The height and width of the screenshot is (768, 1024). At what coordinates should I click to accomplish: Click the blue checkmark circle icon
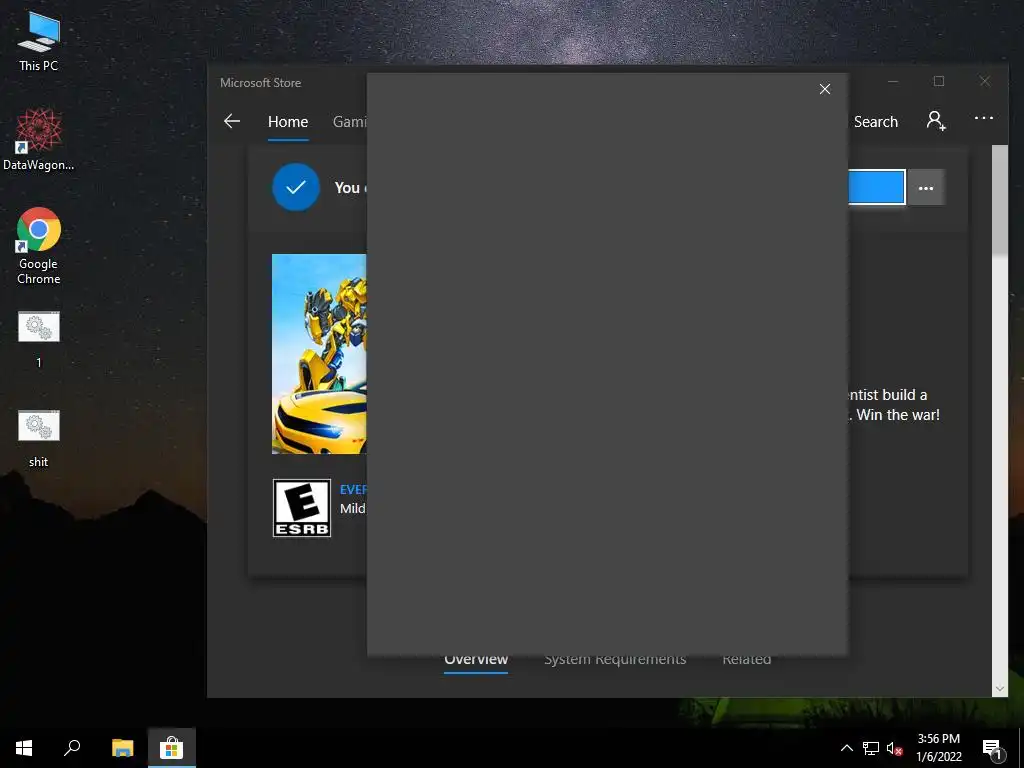pyautogui.click(x=296, y=187)
